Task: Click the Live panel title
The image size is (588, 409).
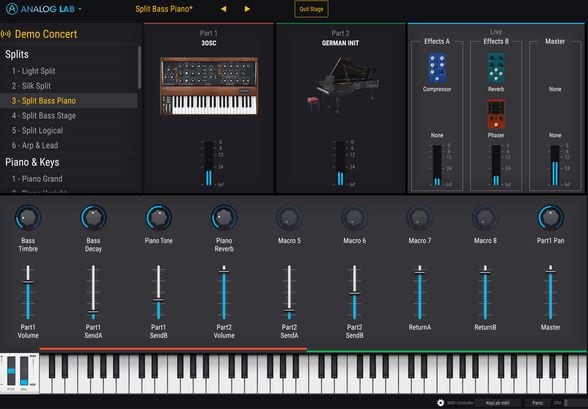Action: tap(496, 32)
